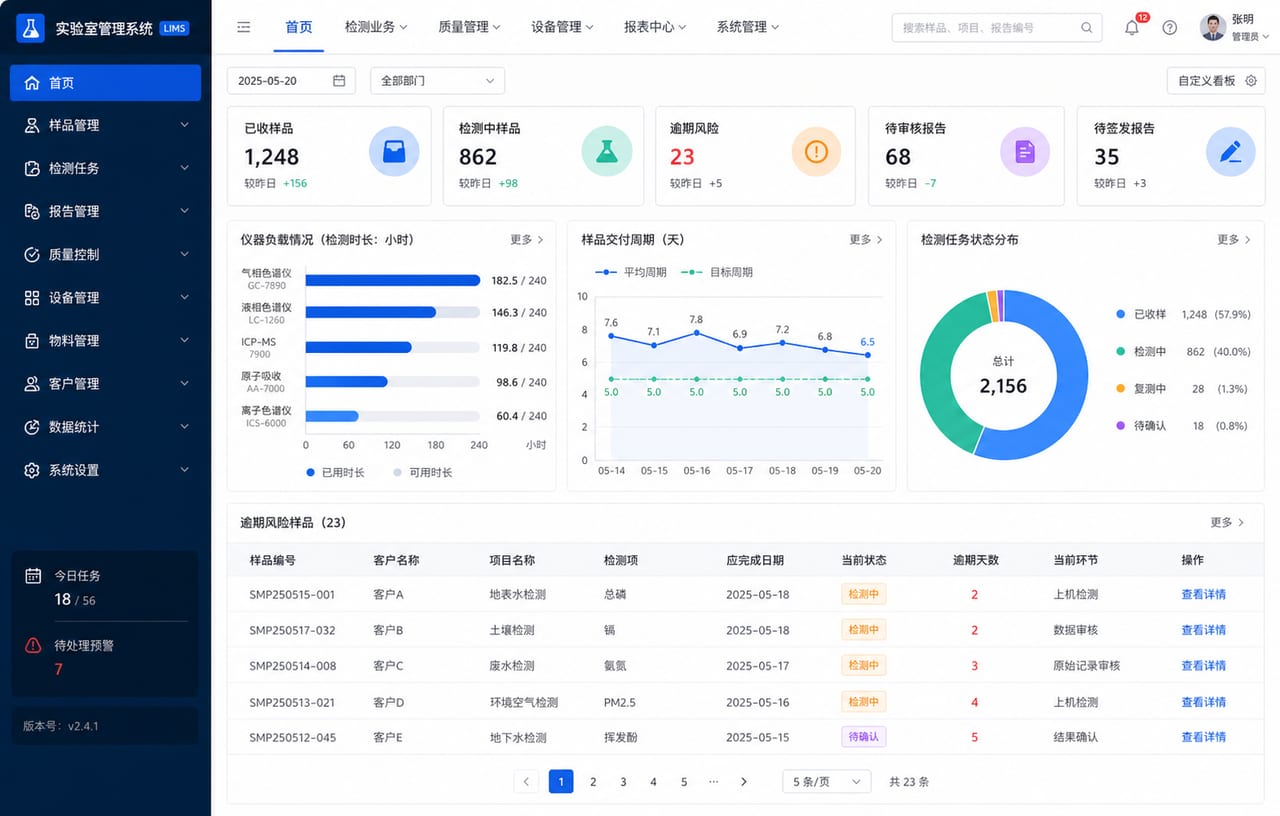Click 自定义看板 button
Viewport: 1280px width, 816px height.
point(1215,81)
